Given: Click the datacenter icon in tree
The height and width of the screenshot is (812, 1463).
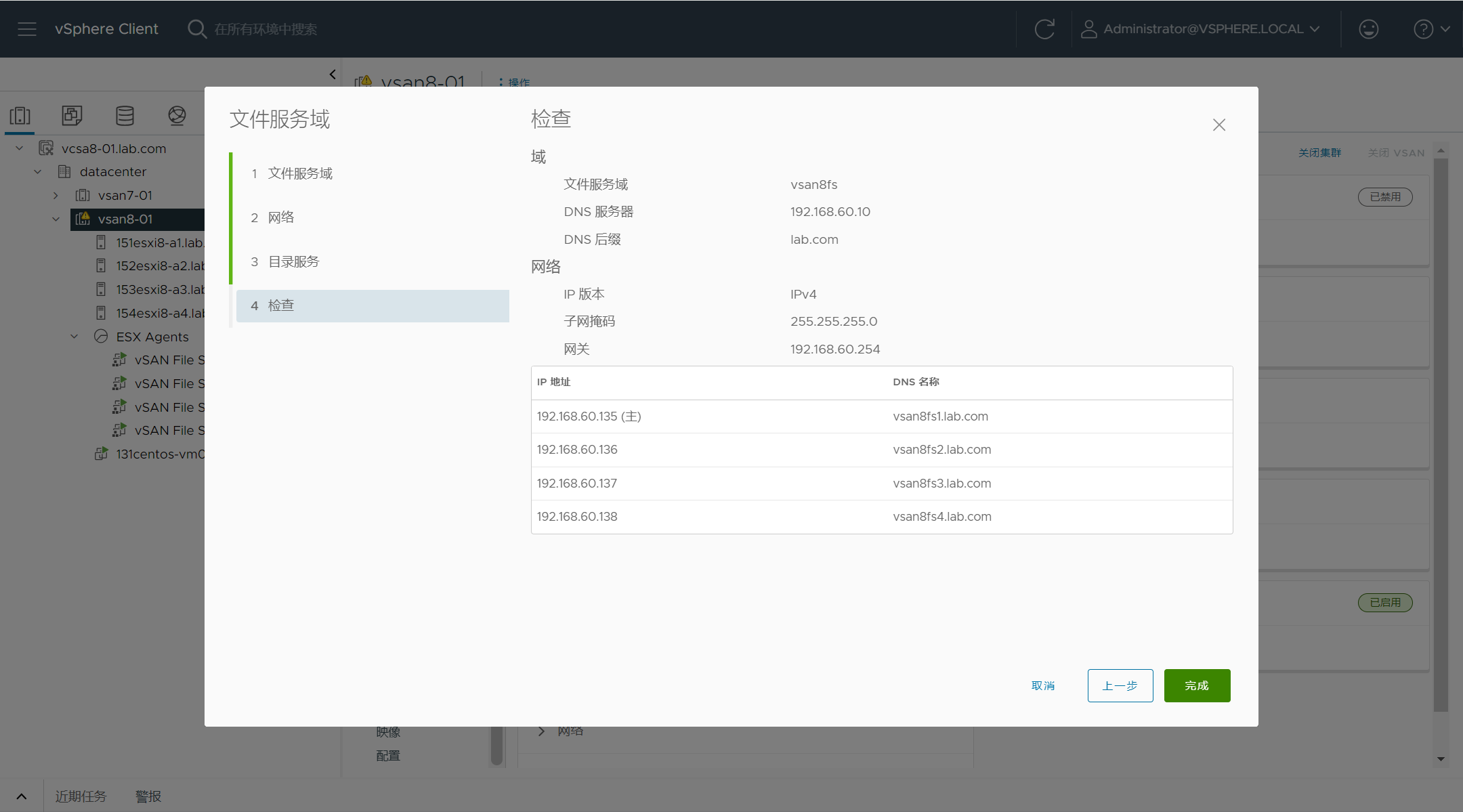Looking at the screenshot, I should (64, 171).
